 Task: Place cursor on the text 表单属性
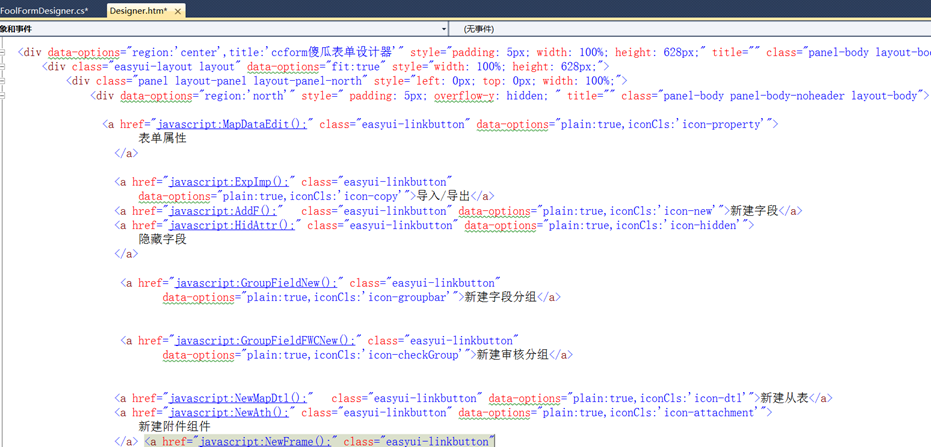tap(163, 138)
